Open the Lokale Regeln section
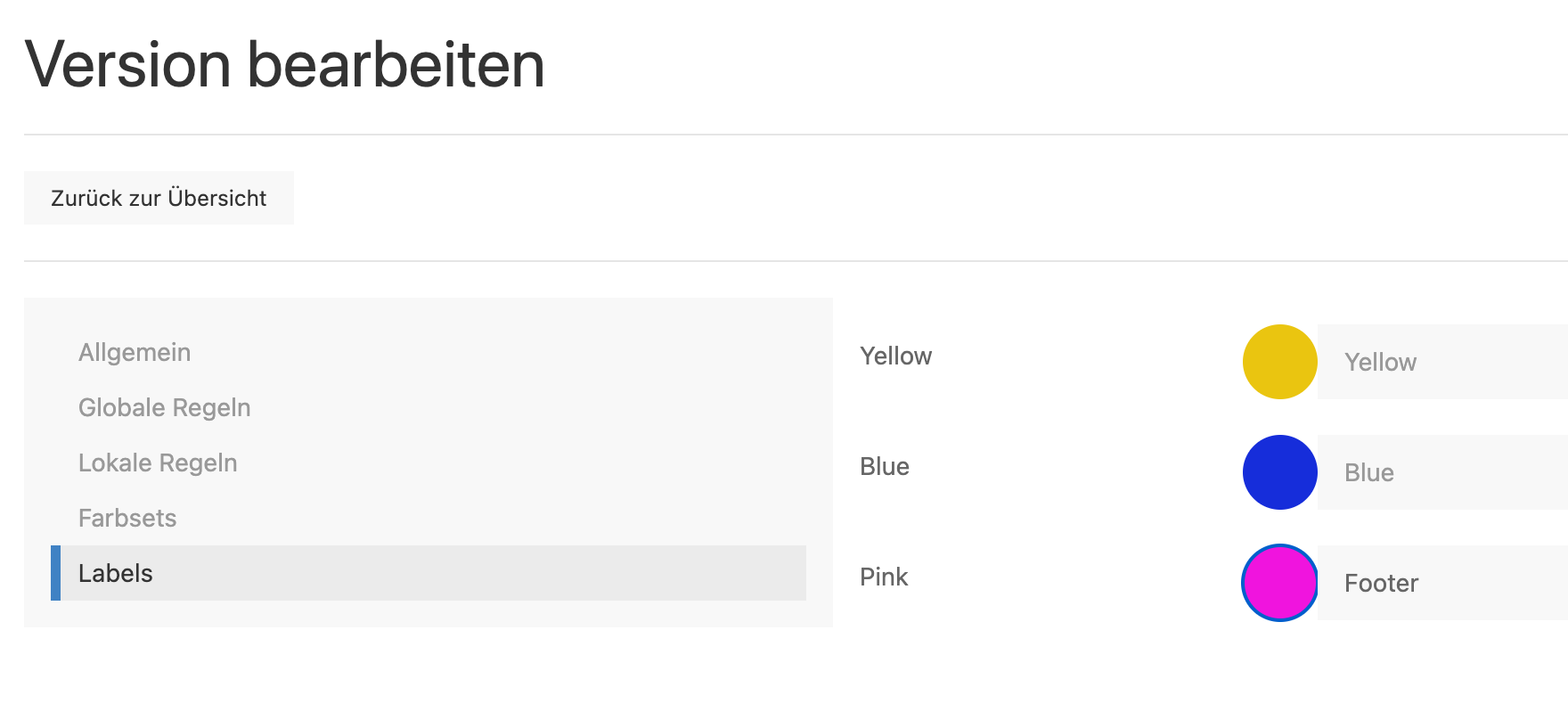 pyautogui.click(x=158, y=463)
